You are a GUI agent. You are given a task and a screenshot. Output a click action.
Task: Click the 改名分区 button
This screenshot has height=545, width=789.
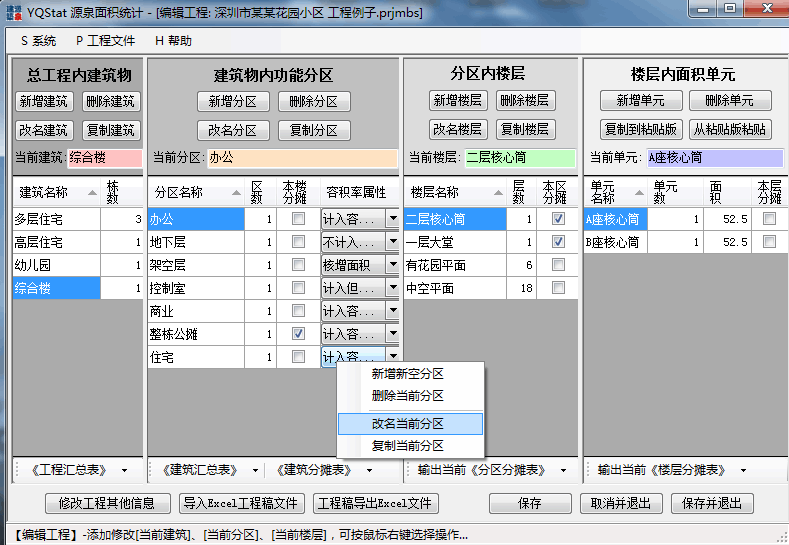(233, 131)
